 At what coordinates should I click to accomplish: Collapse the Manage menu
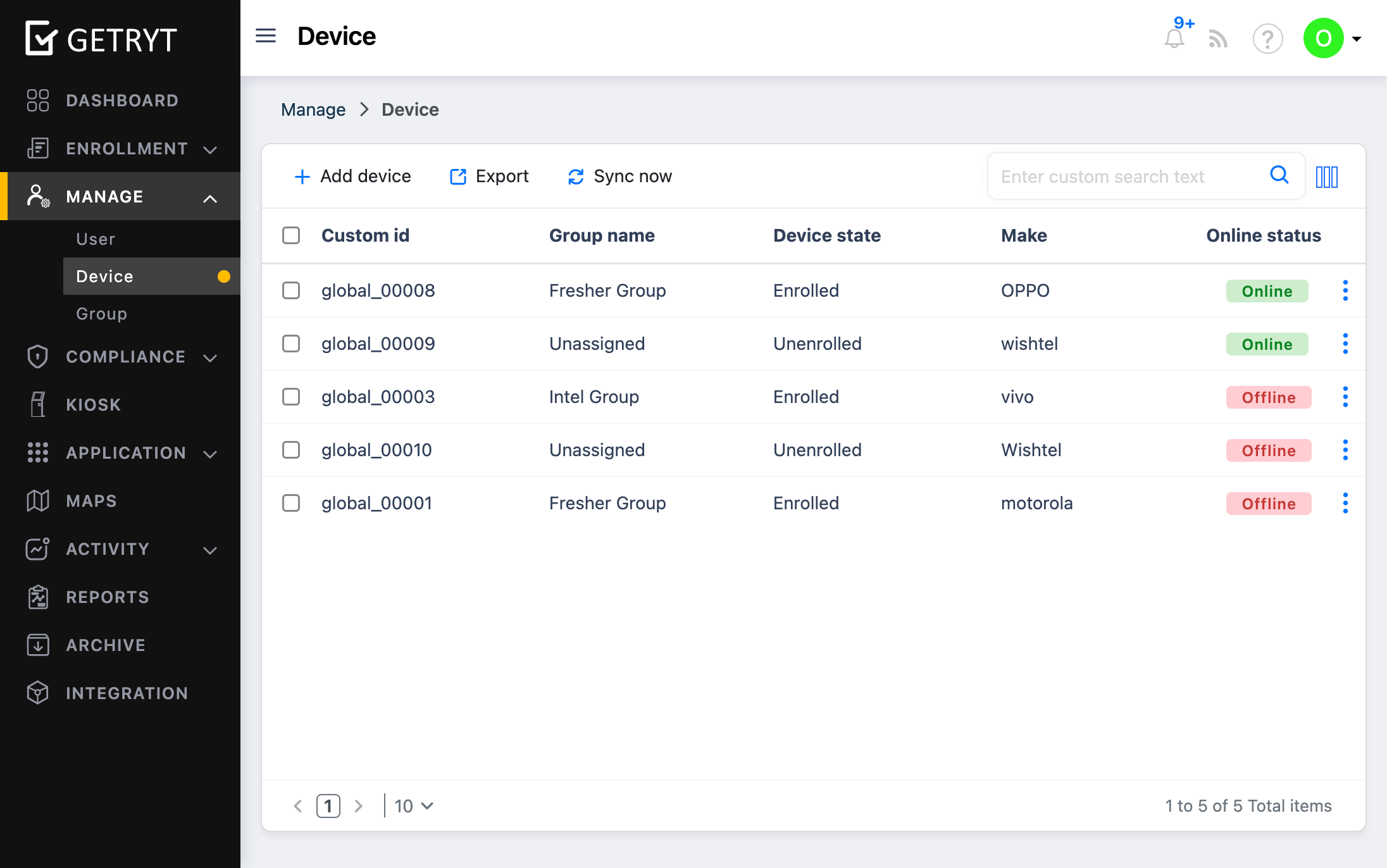pyautogui.click(x=120, y=197)
